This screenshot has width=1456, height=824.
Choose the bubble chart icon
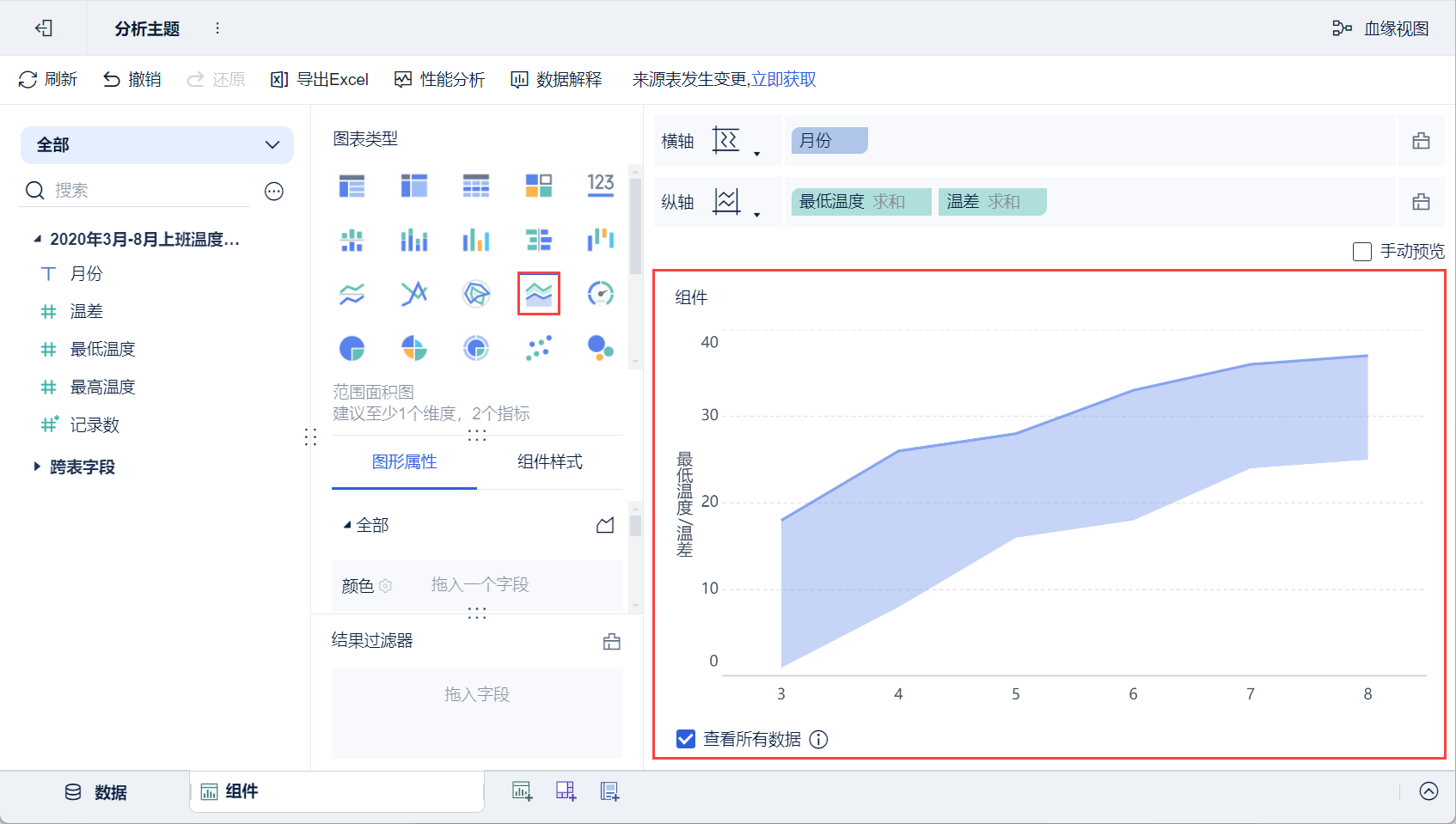601,348
